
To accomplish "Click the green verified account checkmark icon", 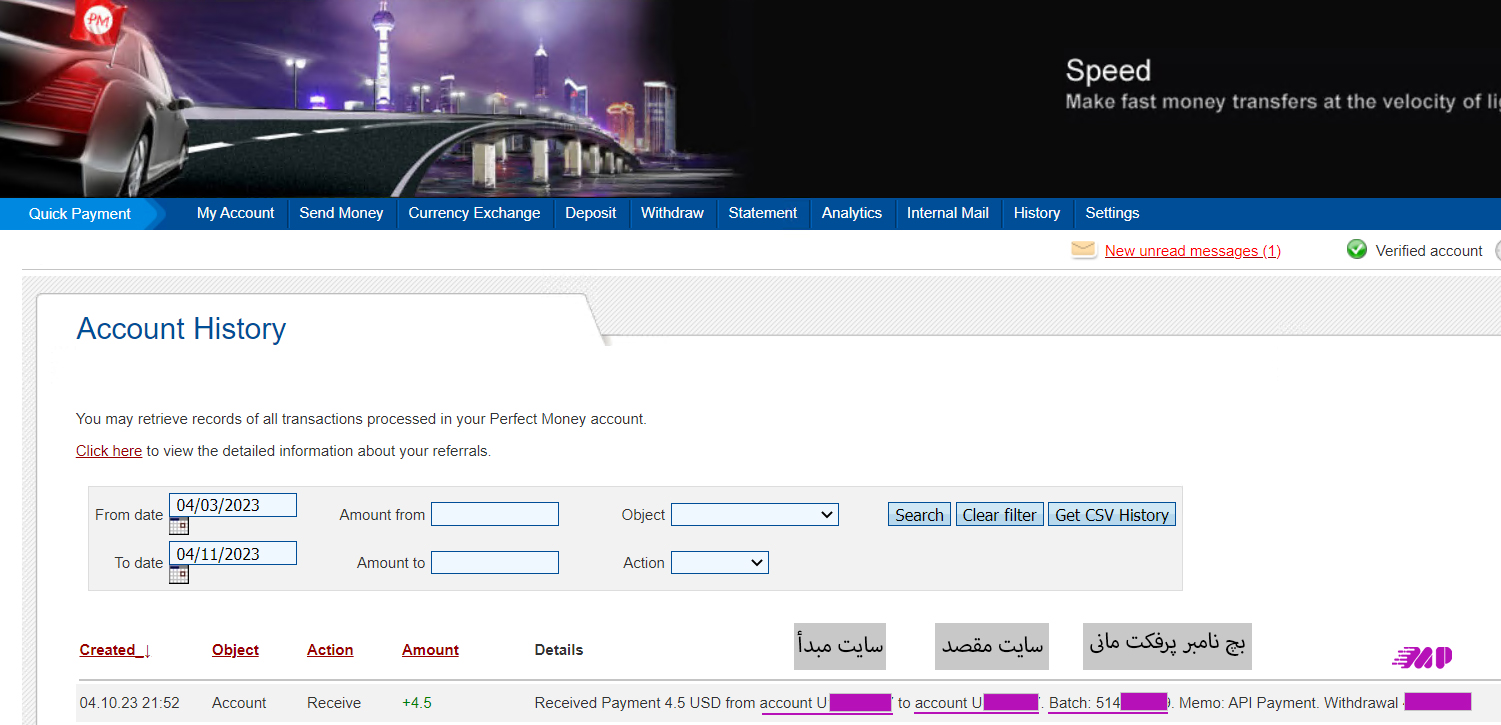I will point(1357,250).
